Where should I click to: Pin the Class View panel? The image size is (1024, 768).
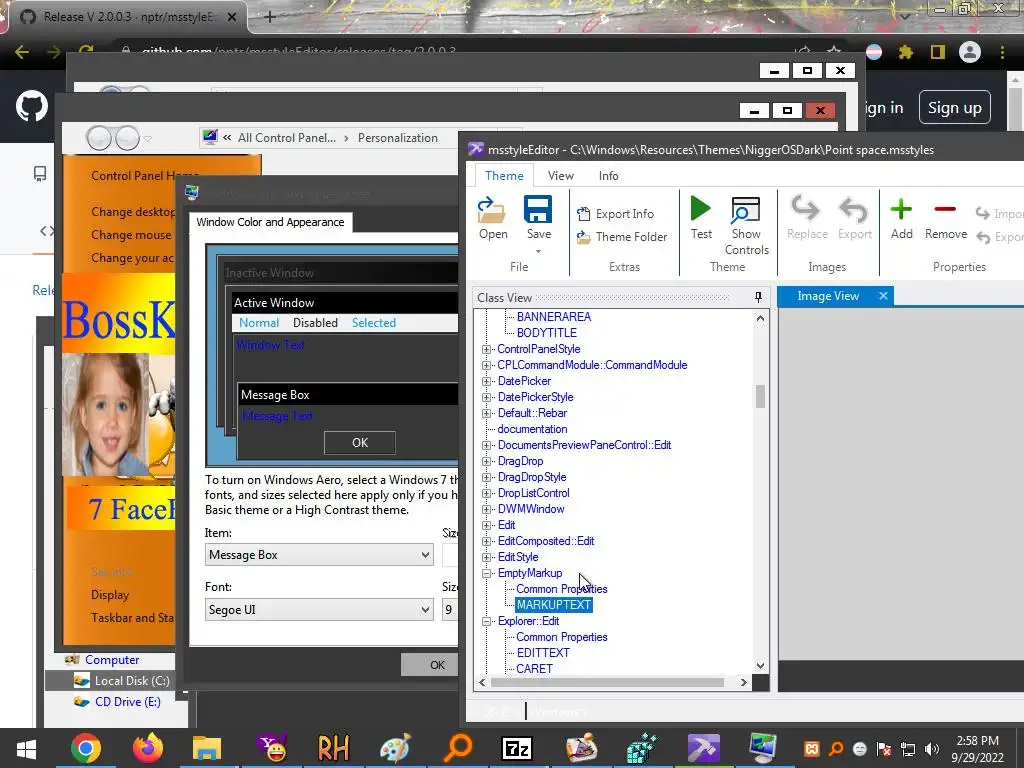[x=758, y=297]
